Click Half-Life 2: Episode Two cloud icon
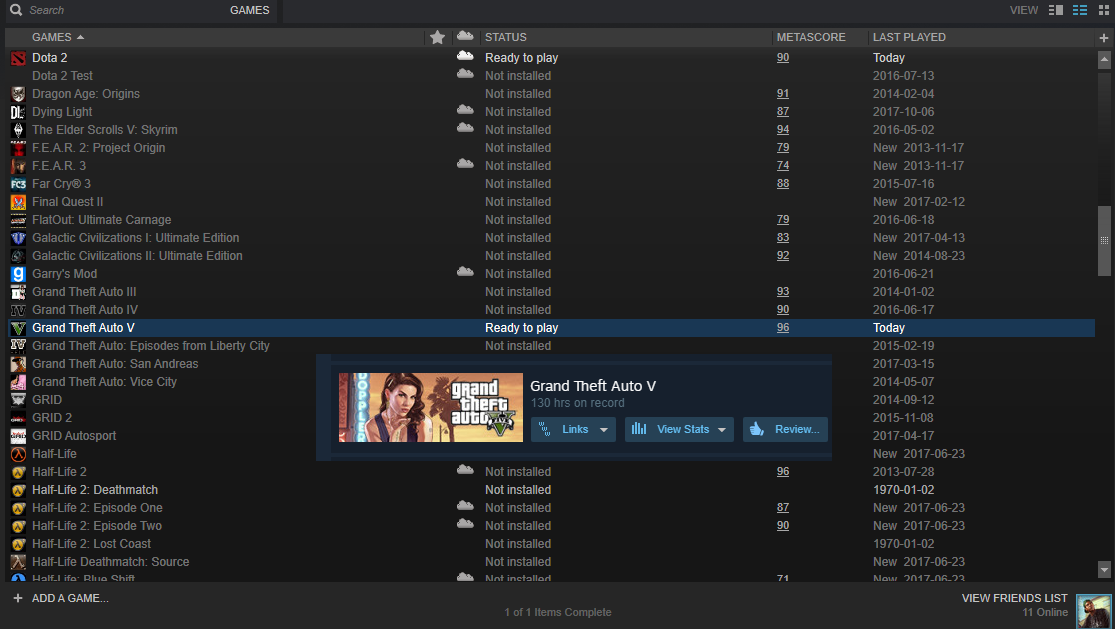1115x629 pixels. pyautogui.click(x=465, y=523)
